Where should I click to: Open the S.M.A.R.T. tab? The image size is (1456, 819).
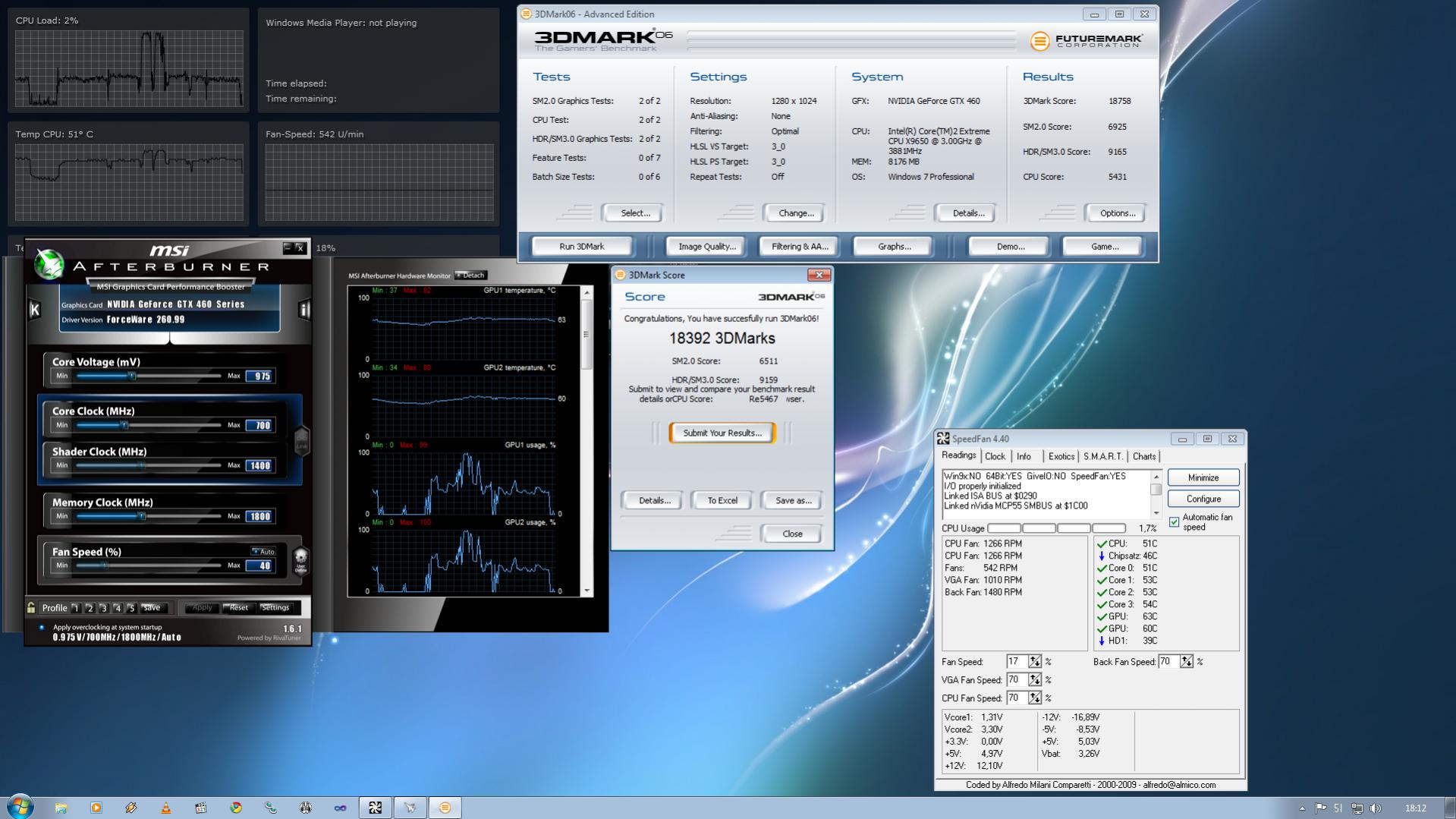(1102, 456)
